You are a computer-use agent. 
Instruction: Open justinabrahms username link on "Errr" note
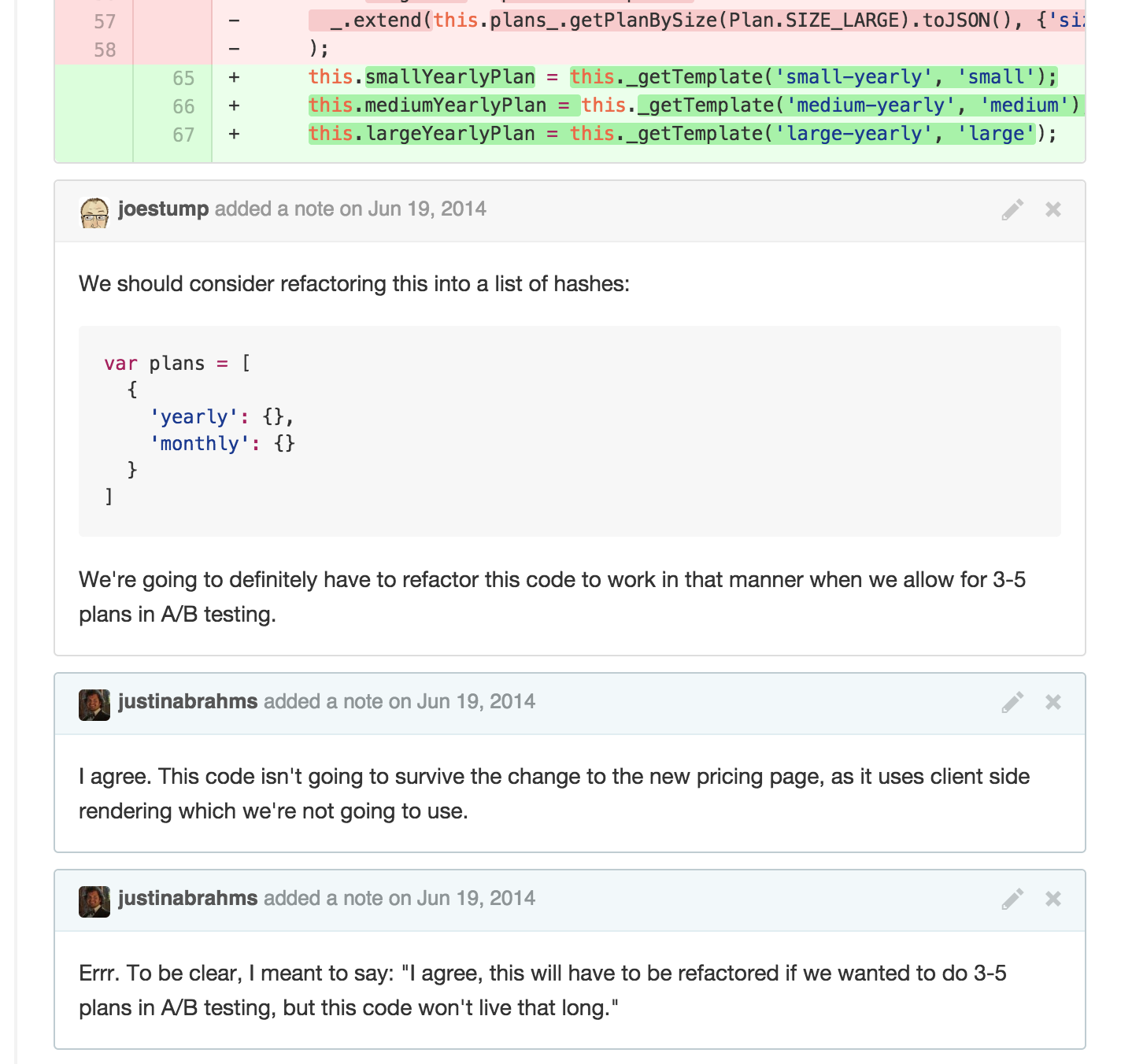click(187, 899)
